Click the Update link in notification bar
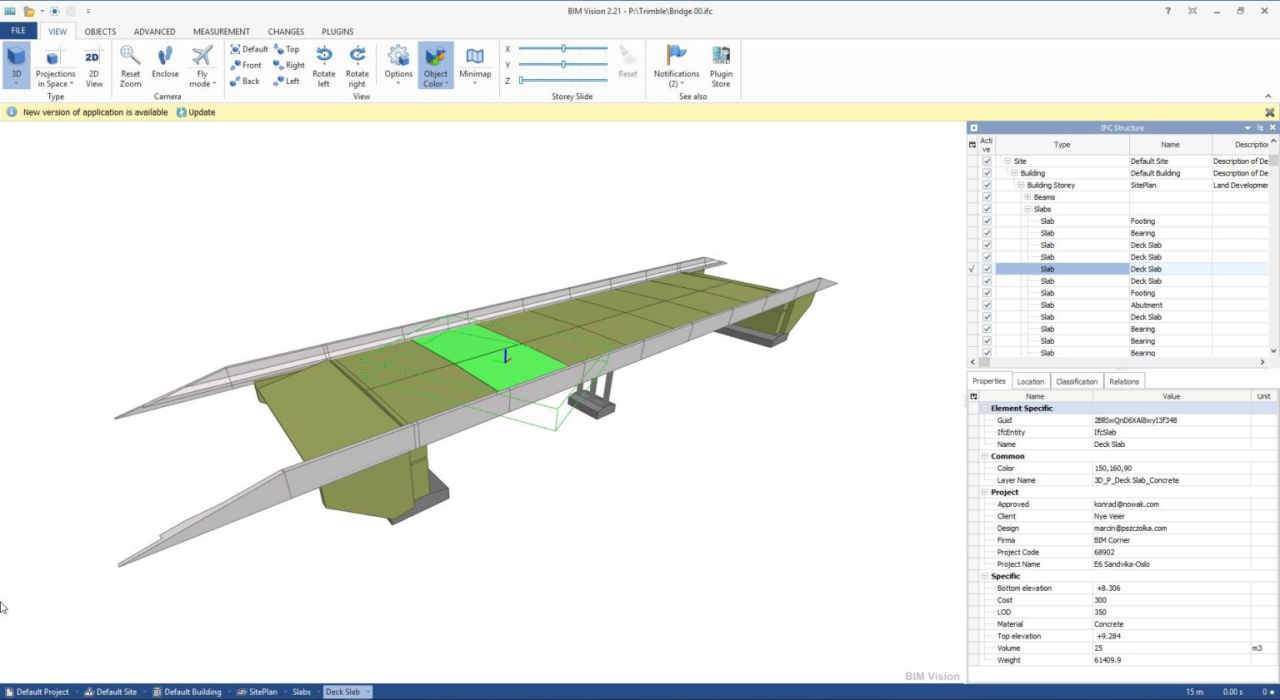This screenshot has width=1280, height=700. click(x=201, y=112)
